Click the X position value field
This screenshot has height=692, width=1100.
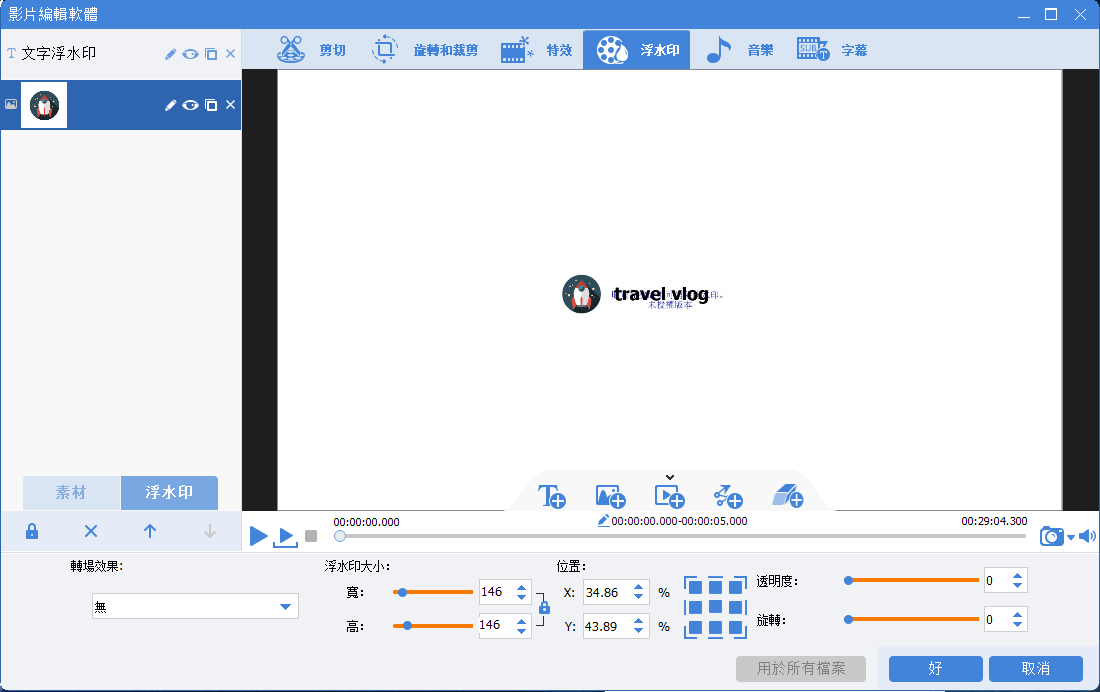point(606,592)
